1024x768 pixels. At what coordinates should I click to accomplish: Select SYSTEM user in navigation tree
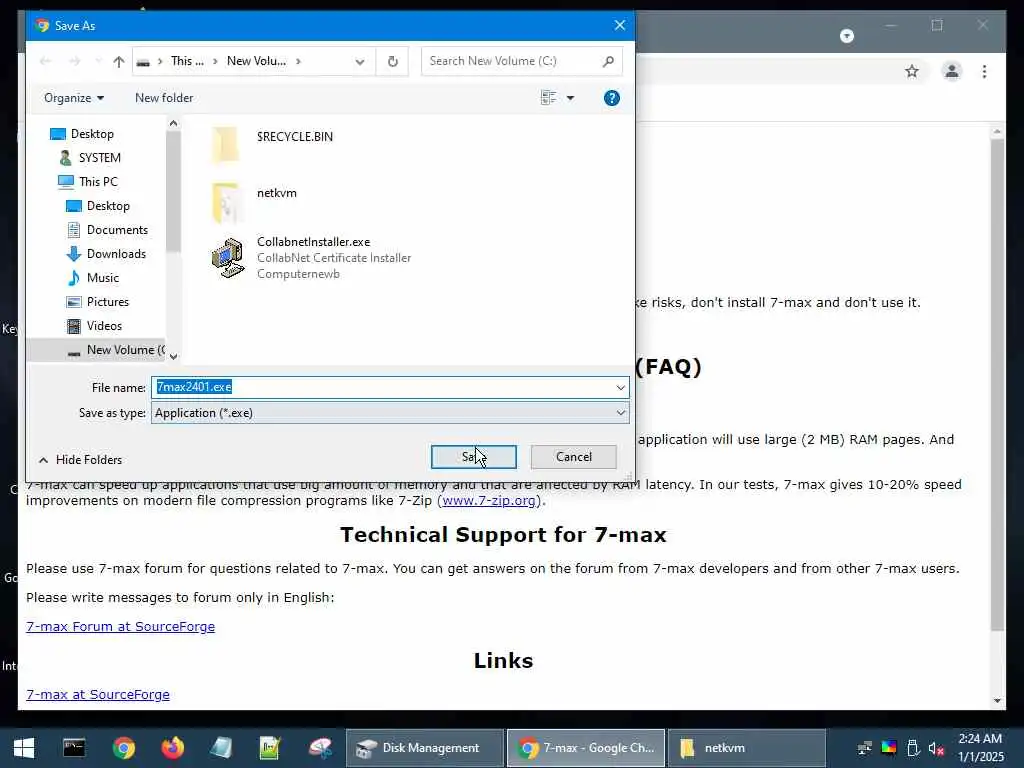tap(99, 158)
